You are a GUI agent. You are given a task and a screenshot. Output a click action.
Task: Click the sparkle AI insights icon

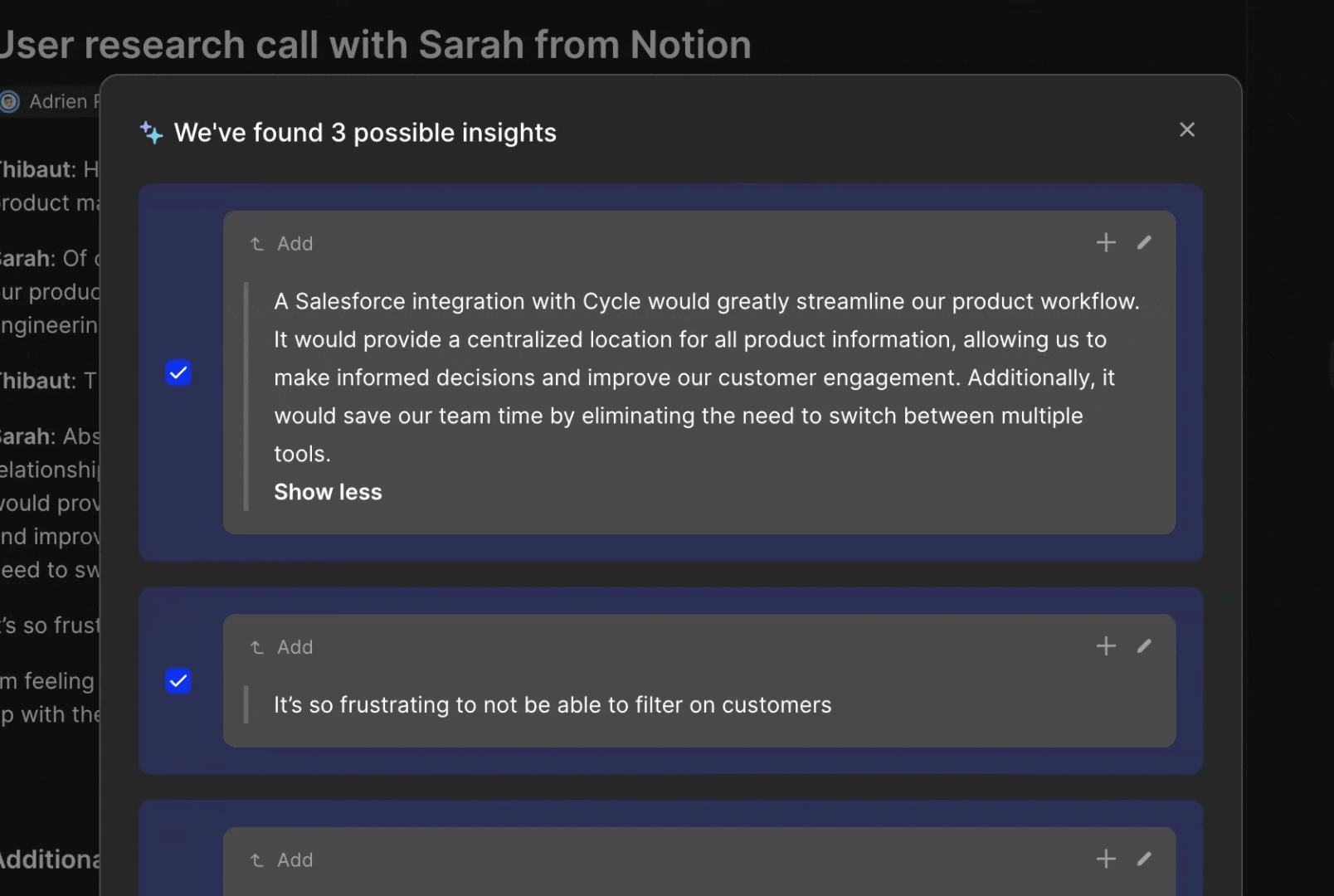pos(152,133)
